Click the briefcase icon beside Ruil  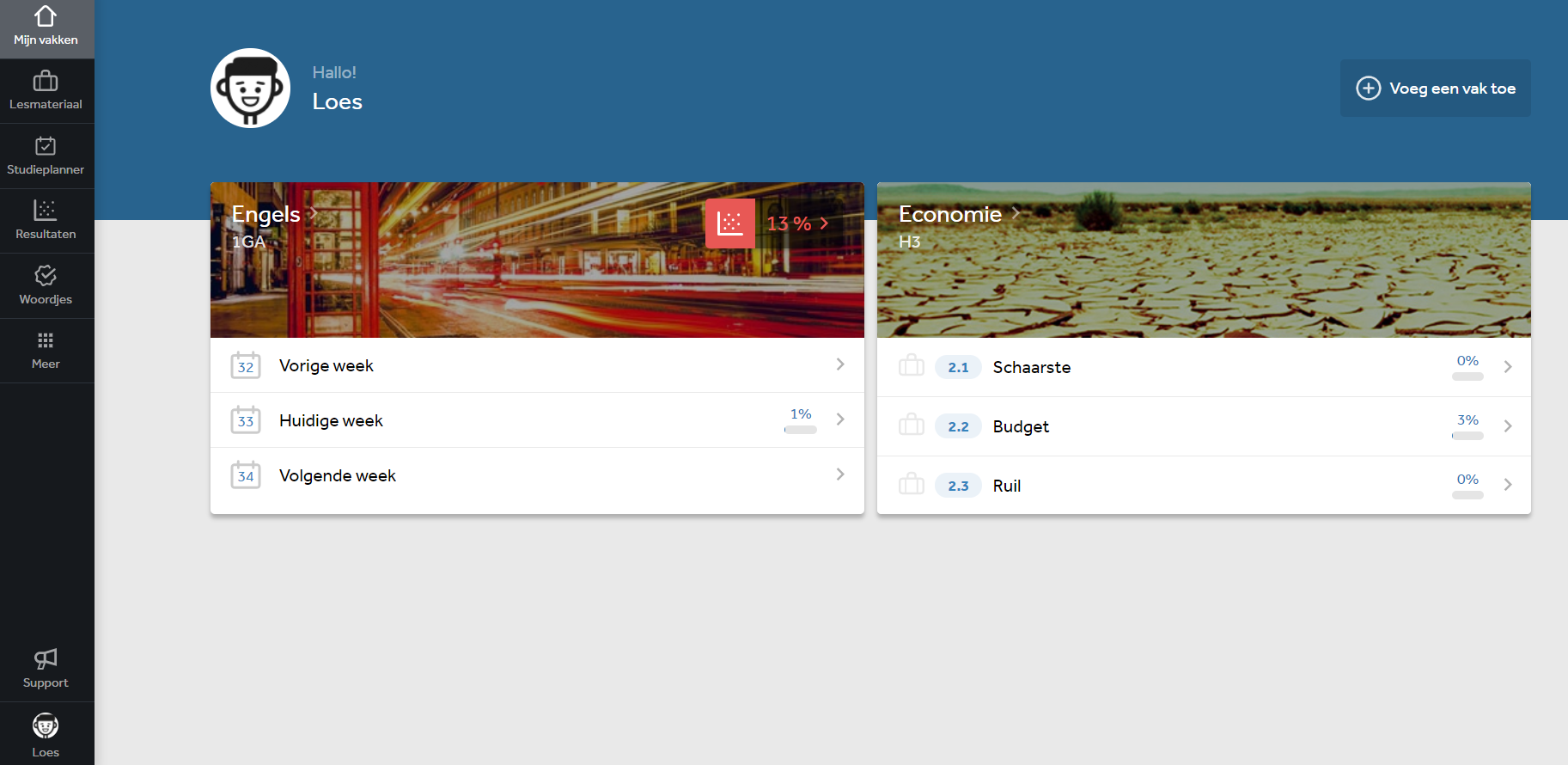pos(912,485)
